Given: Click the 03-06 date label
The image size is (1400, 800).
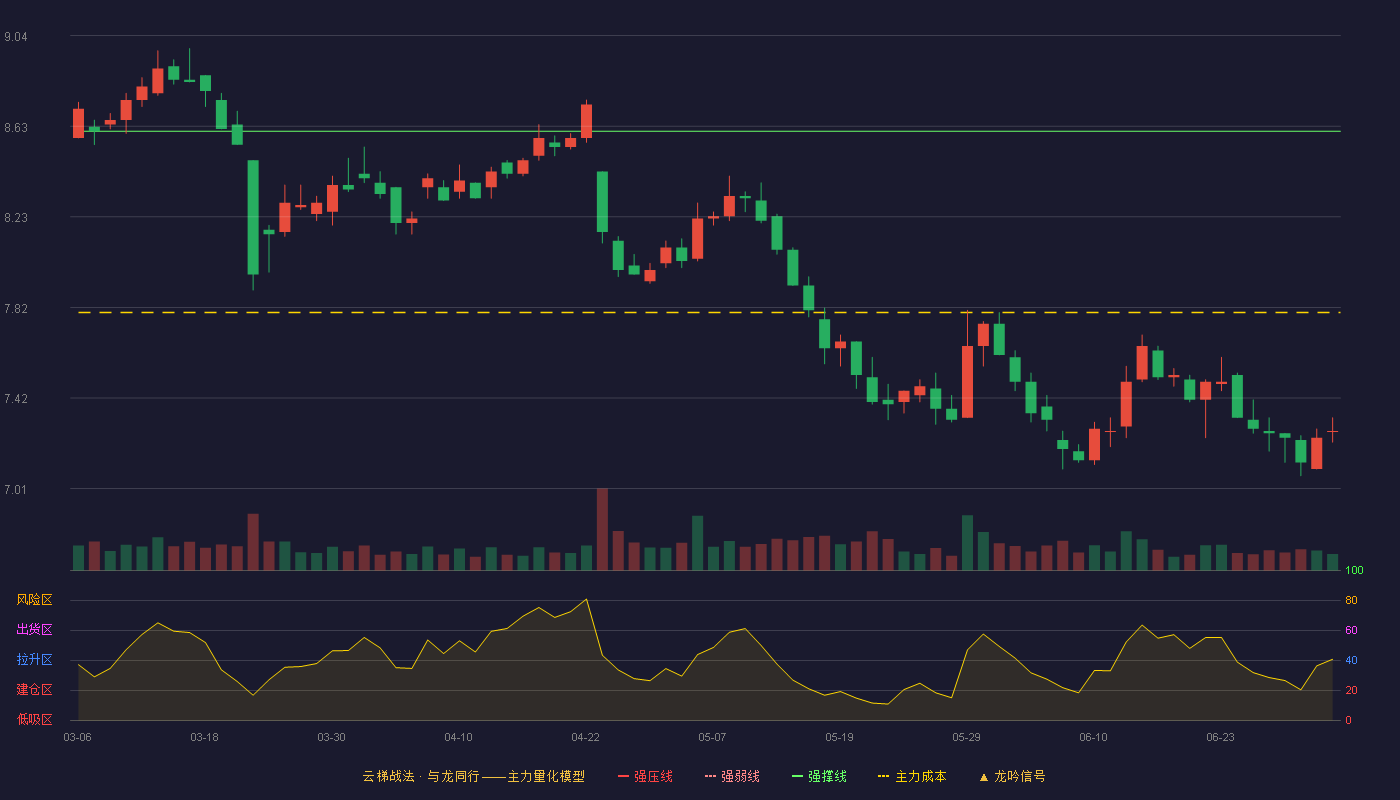Looking at the screenshot, I should tap(77, 737).
